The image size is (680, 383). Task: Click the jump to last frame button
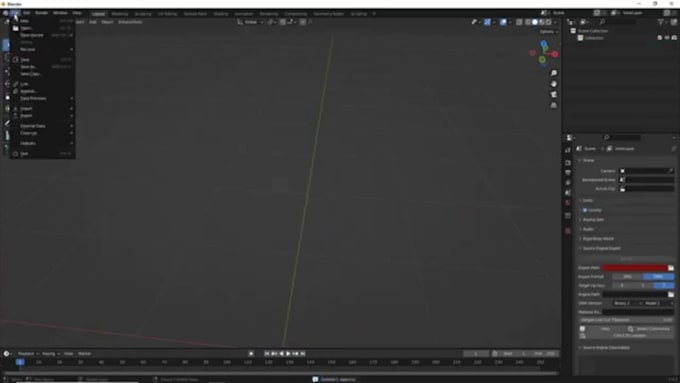[x=303, y=354]
